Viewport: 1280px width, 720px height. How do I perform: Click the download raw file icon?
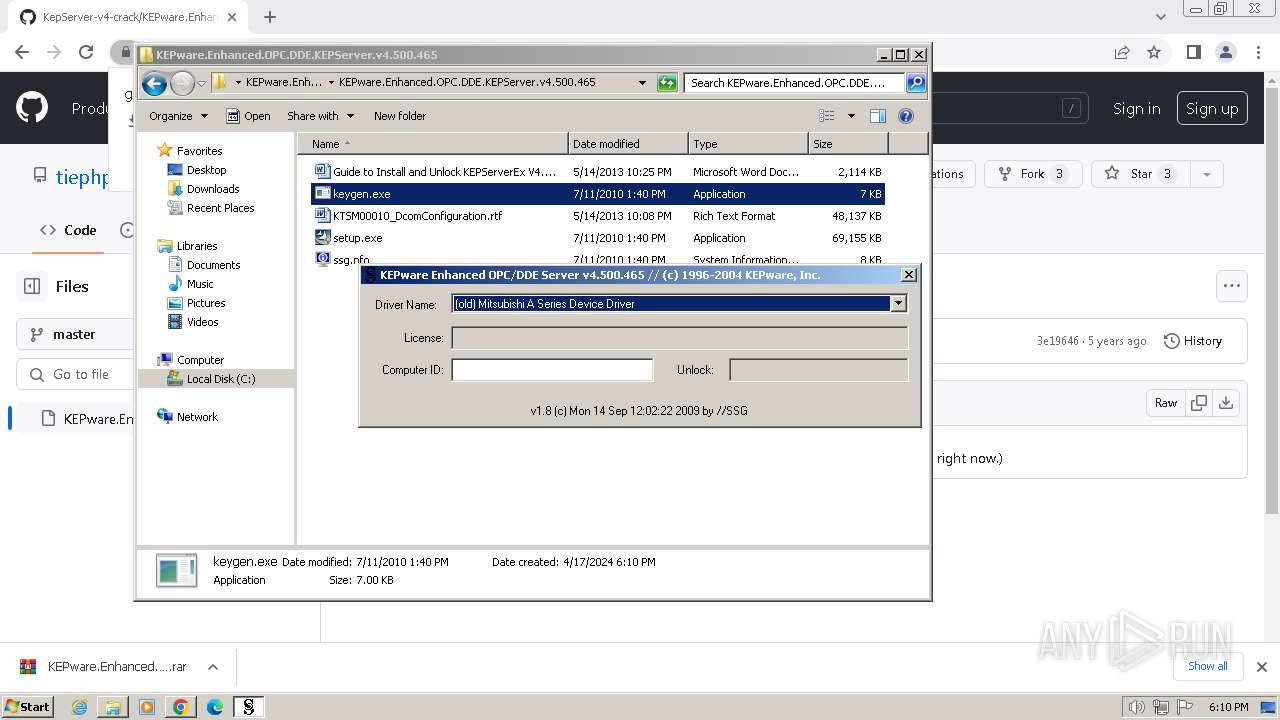tap(1225, 403)
